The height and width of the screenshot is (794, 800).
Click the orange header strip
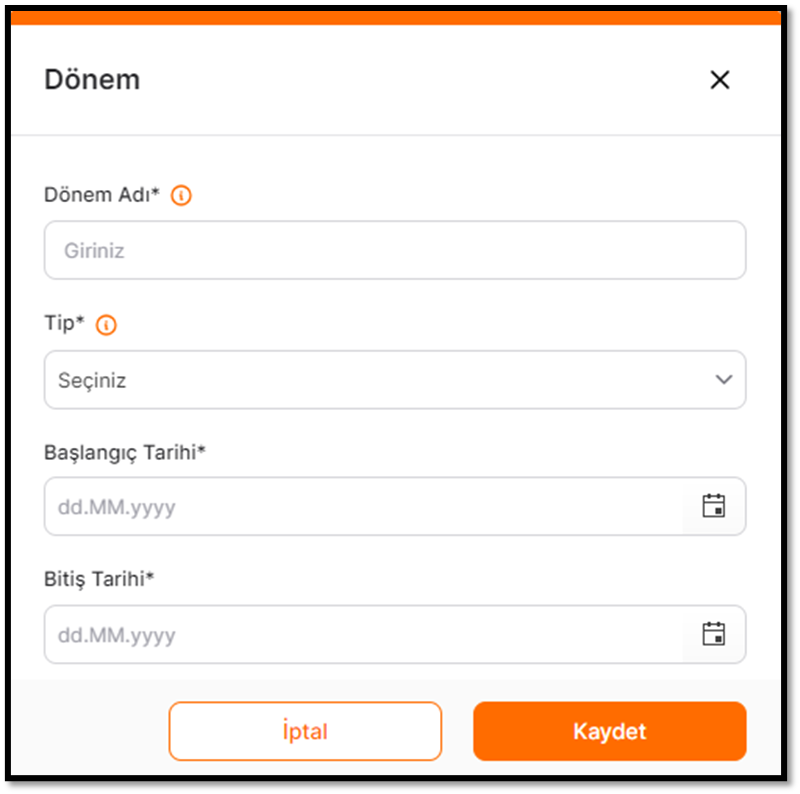point(395,18)
